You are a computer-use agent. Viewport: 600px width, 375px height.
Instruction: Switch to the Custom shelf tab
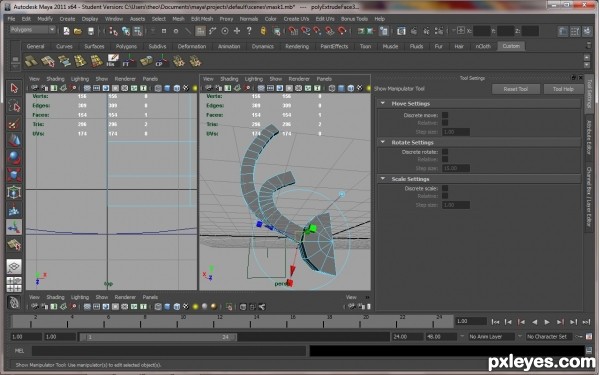tap(511, 46)
